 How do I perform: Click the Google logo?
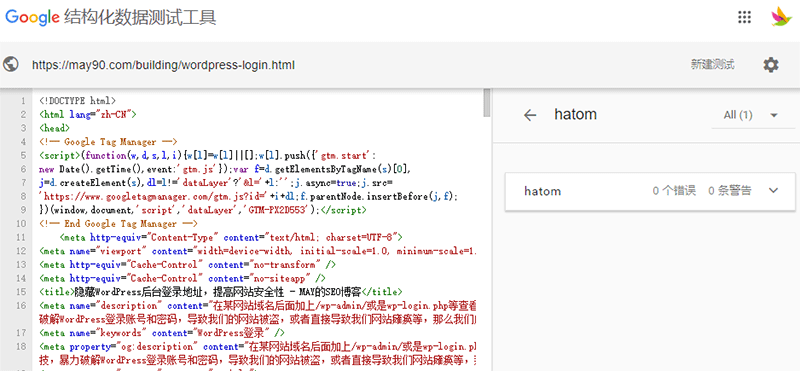33,17
